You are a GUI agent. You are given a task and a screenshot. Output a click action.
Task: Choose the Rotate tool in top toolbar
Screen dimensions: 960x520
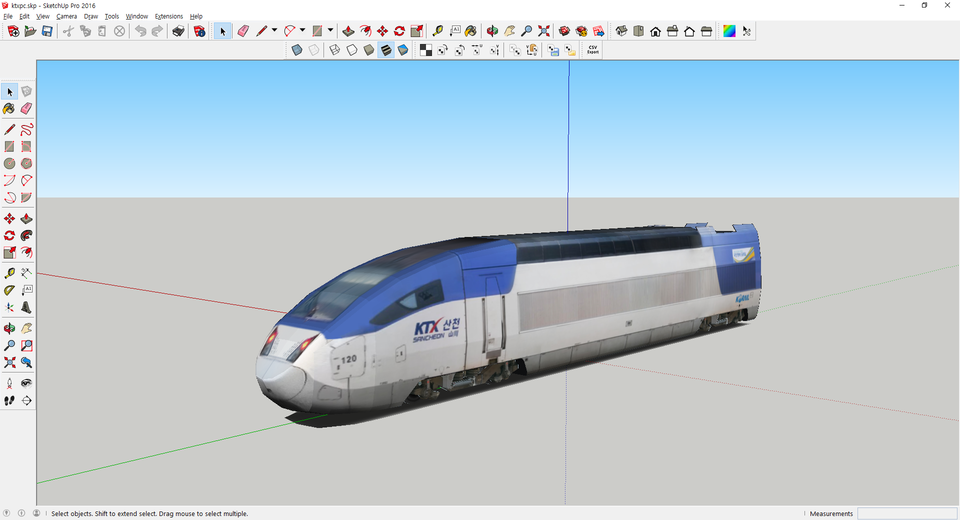click(x=399, y=31)
